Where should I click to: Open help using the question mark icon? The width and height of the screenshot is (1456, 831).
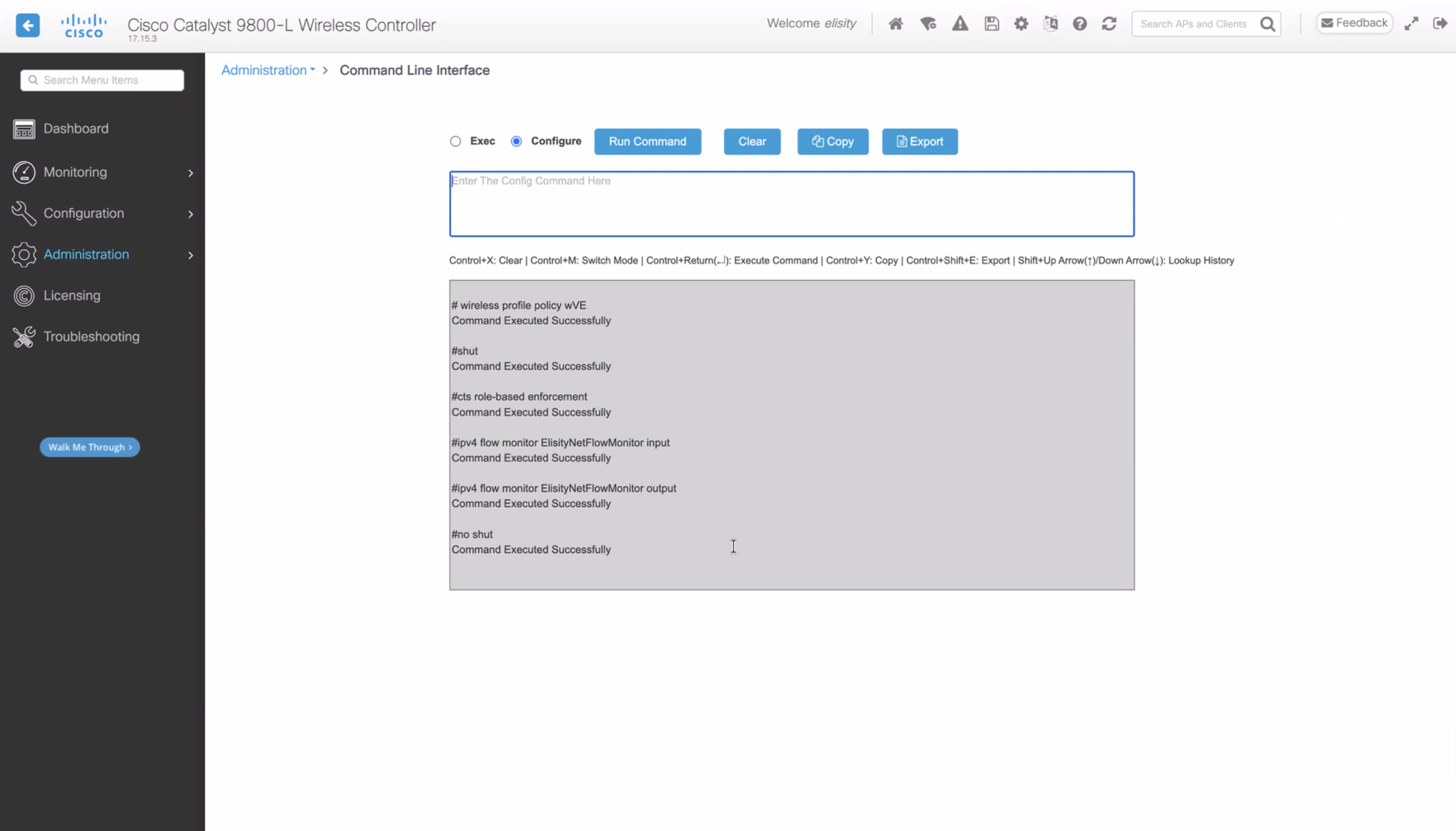coord(1079,24)
